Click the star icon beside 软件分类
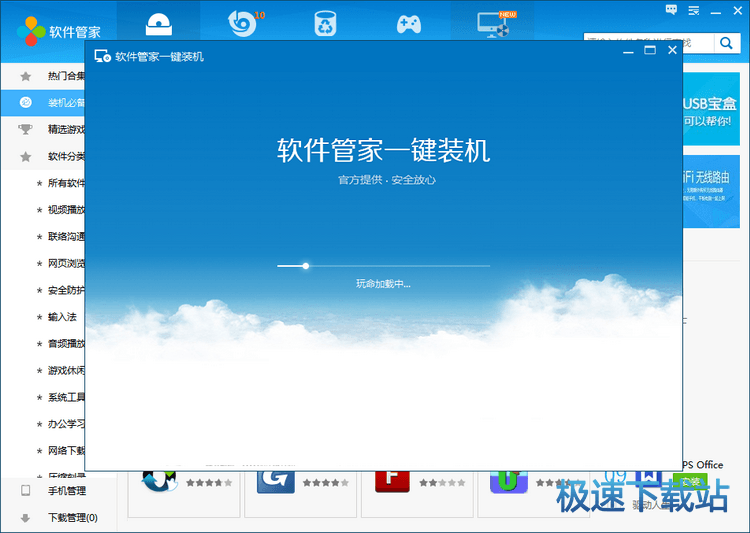Viewport: 750px width, 533px height. point(26,156)
